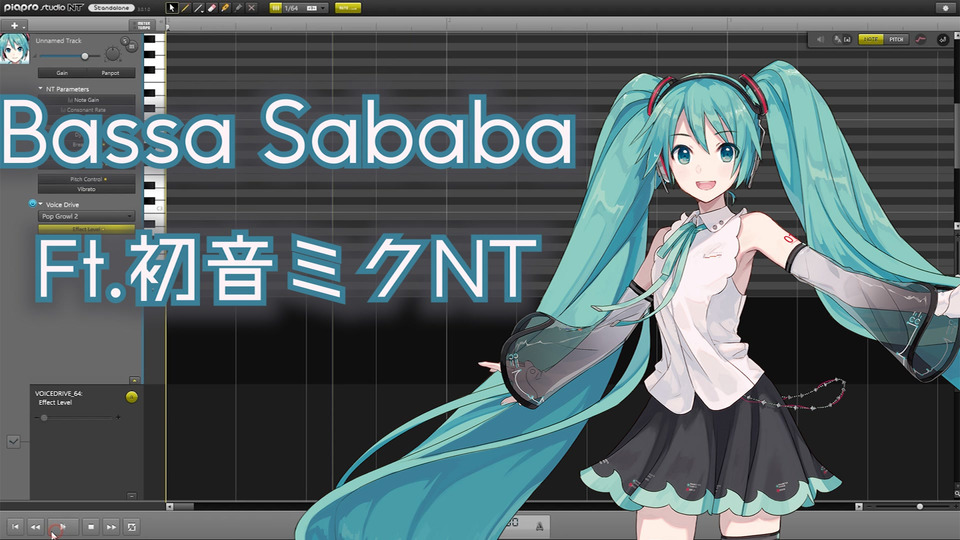960x540 pixels.
Task: Click the Miku track avatar thumbnail
Action: pyautogui.click(x=15, y=49)
